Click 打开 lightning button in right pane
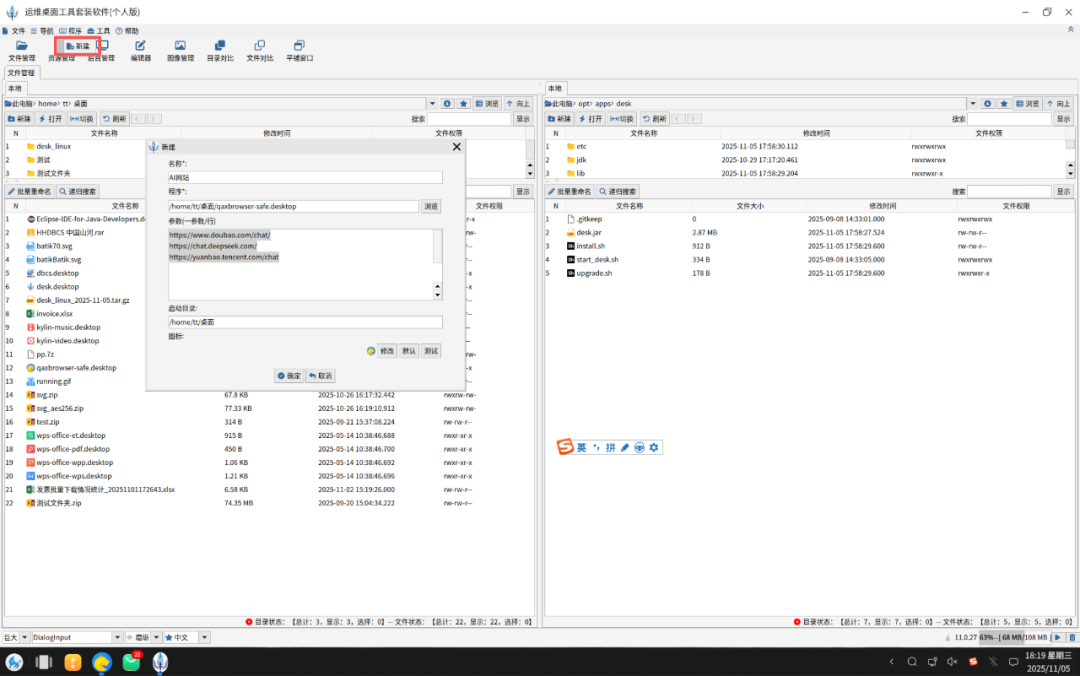Screen dimensions: 1080x676 pos(591,119)
